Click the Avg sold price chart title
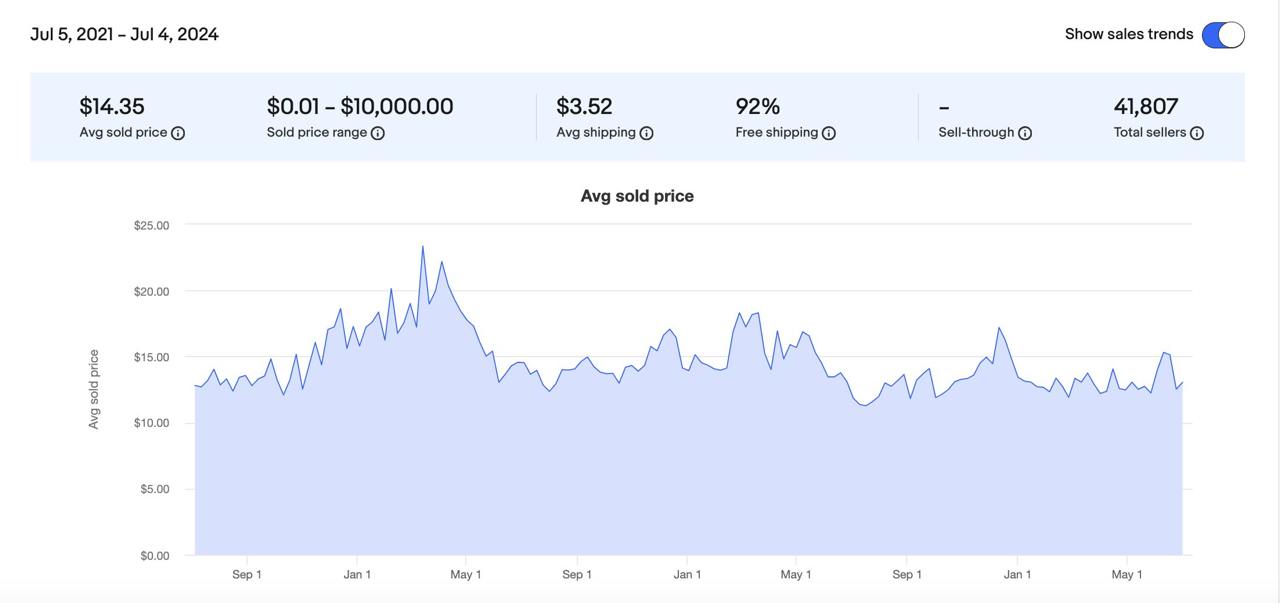This screenshot has width=1280, height=603. [x=637, y=196]
